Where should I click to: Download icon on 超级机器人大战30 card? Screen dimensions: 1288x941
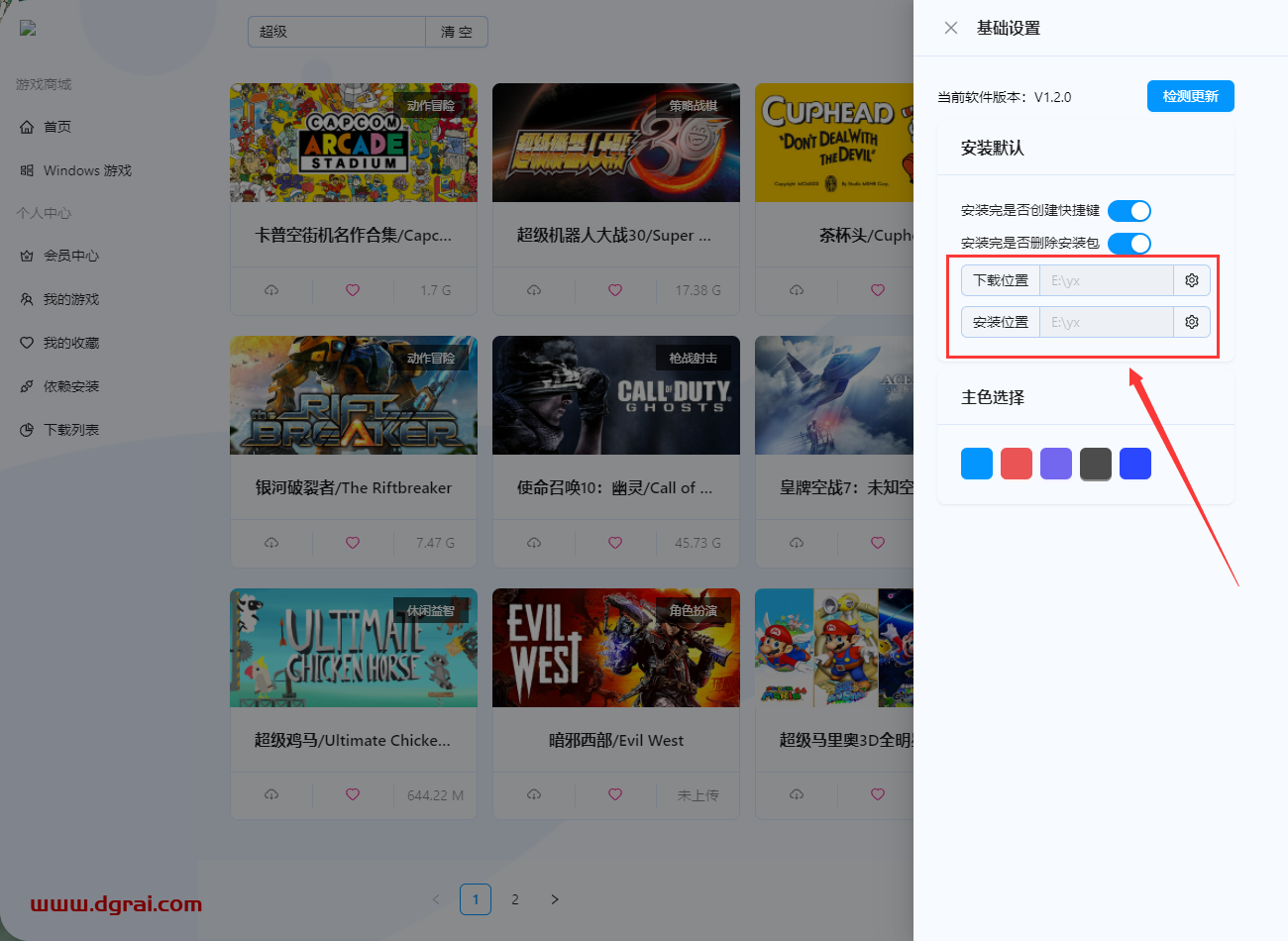(534, 290)
